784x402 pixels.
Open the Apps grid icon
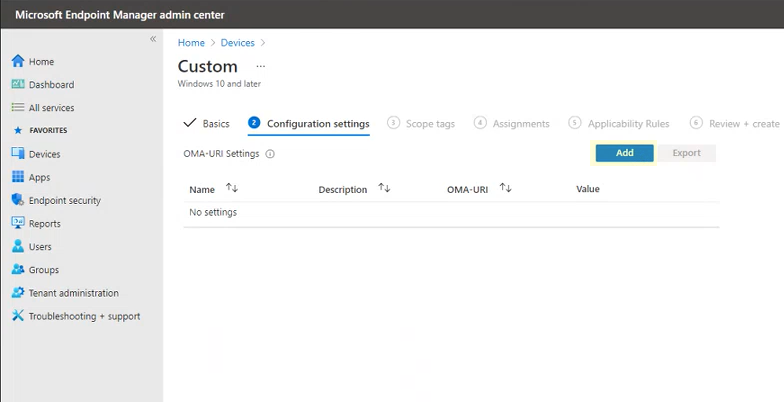17,177
